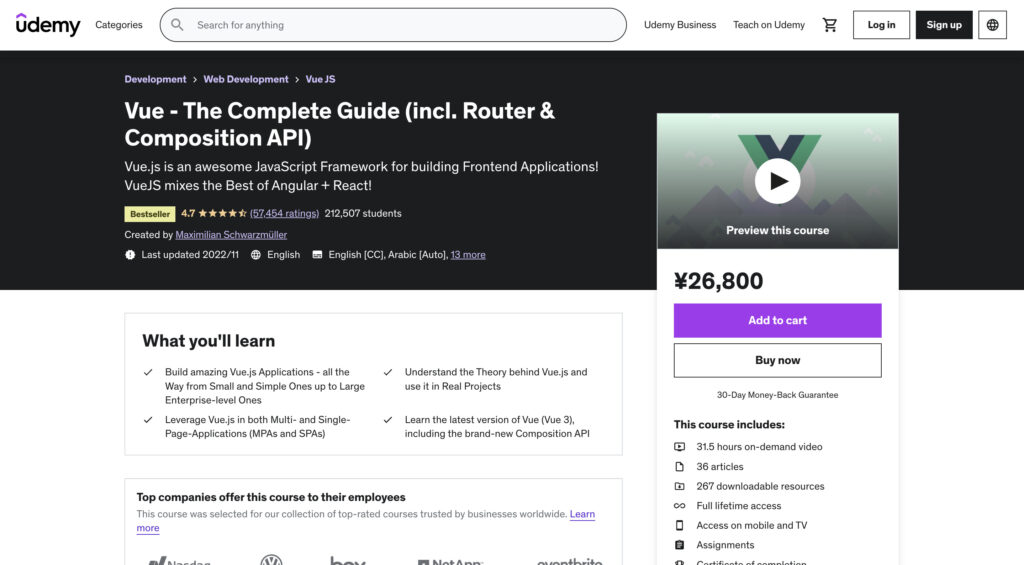Click checkmark beside Learn the latest version
The height and width of the screenshot is (565, 1024).
388,420
